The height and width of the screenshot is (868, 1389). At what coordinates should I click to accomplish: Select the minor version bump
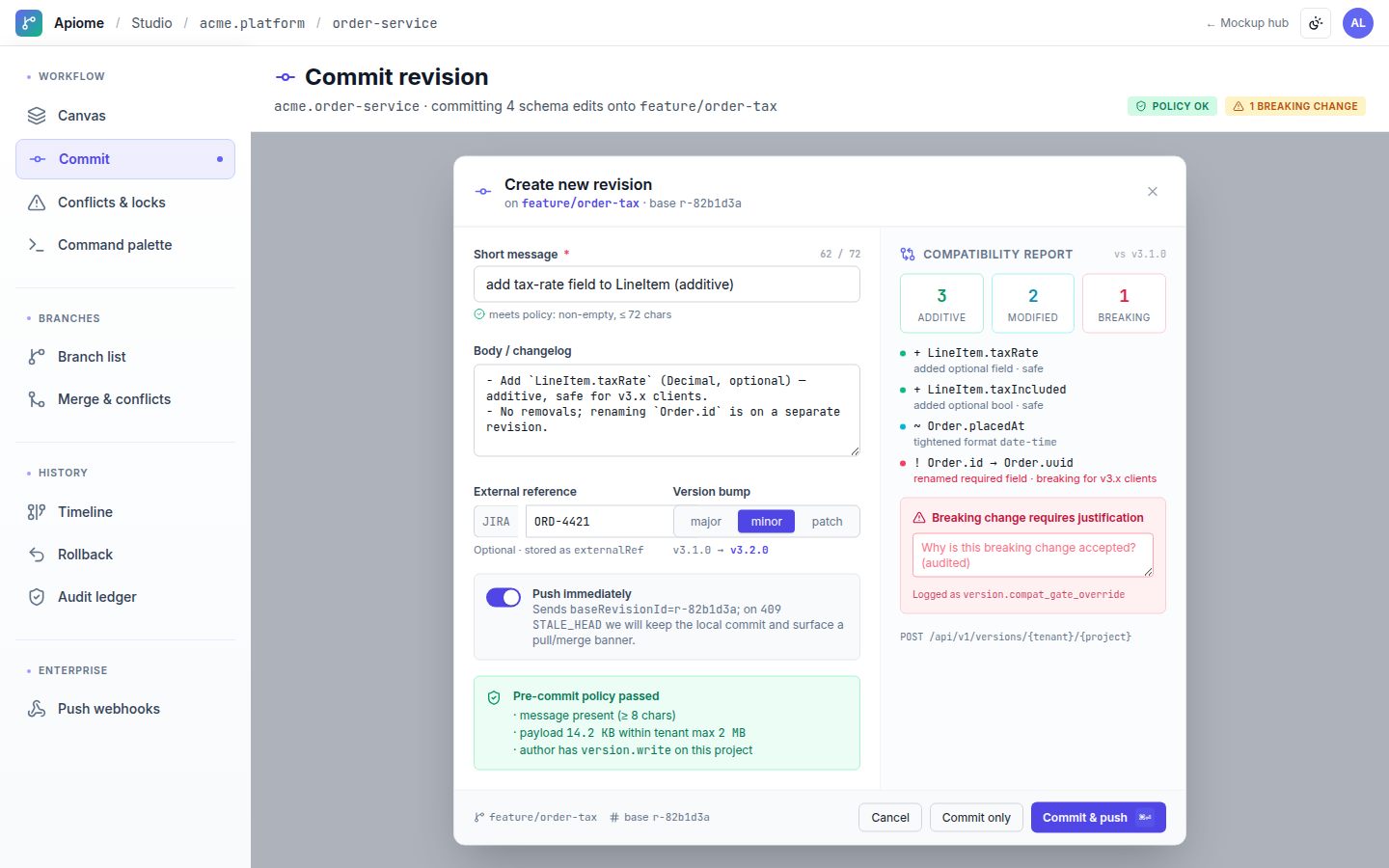767,522
